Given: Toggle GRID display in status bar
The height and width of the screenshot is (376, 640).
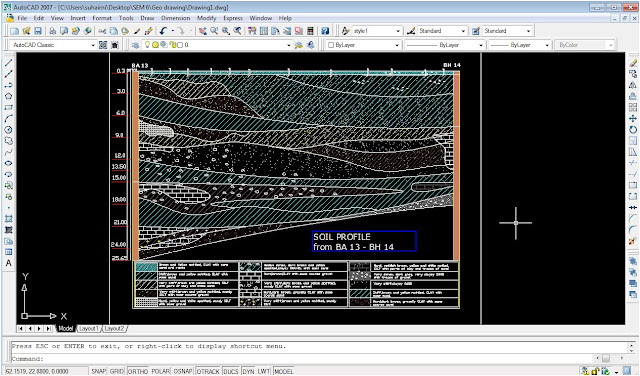Looking at the screenshot, I should pos(117,371).
